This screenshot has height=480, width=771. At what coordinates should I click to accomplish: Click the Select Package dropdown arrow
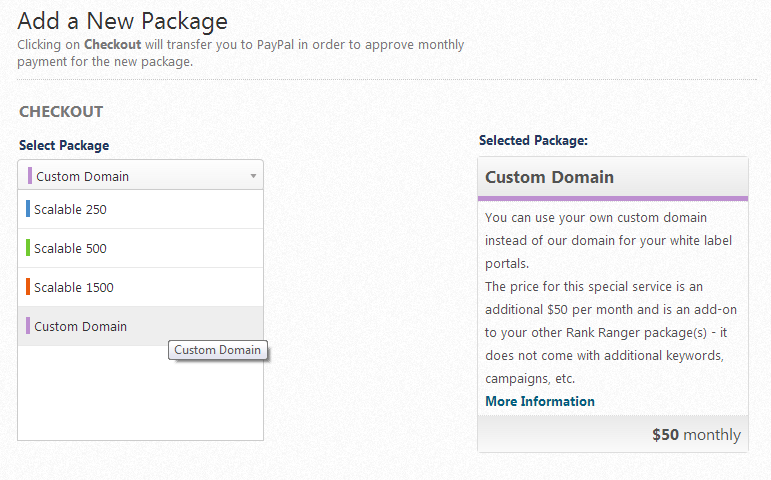(253, 176)
